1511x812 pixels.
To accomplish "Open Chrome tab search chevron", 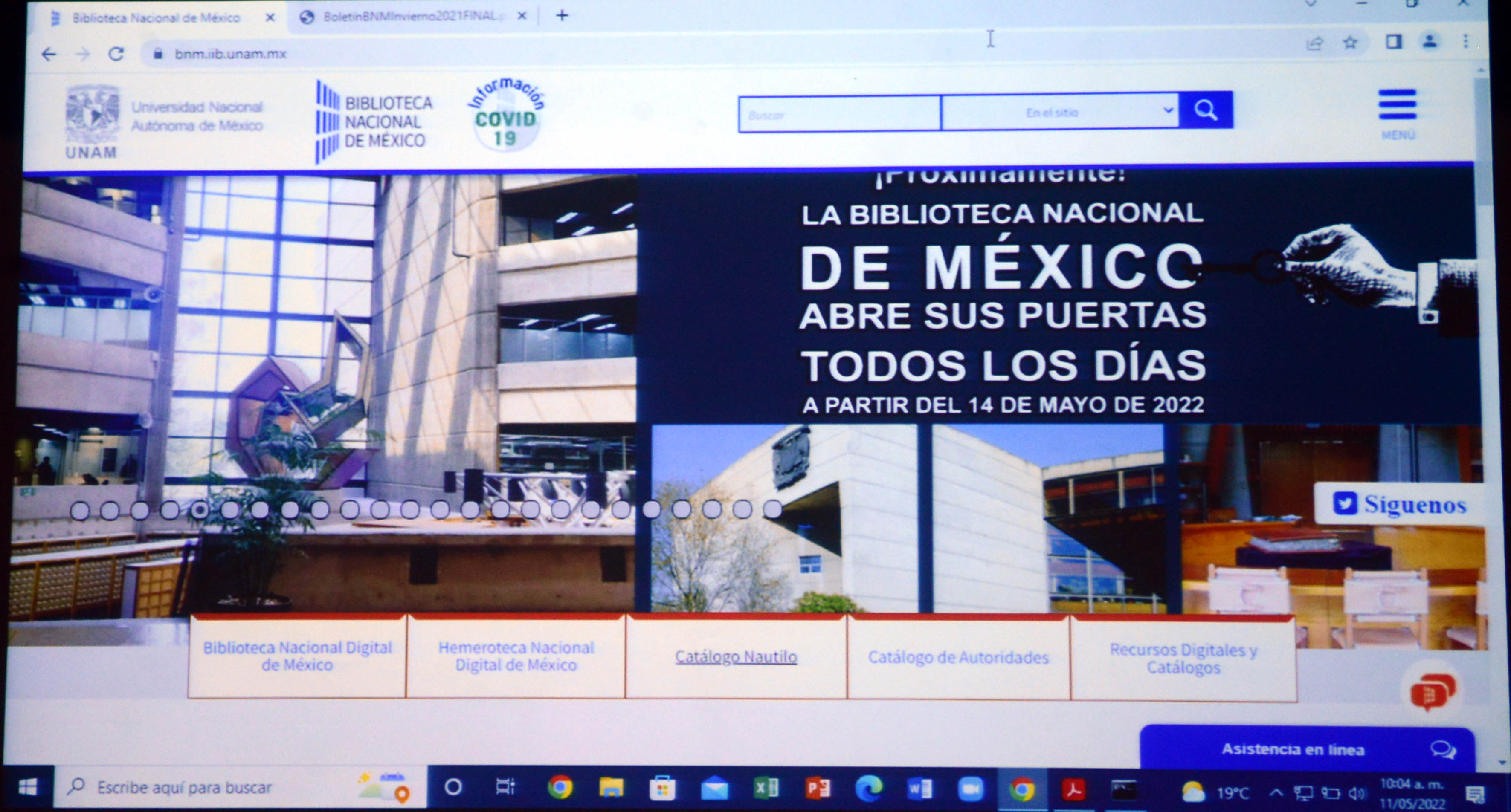I will 1311,3.
